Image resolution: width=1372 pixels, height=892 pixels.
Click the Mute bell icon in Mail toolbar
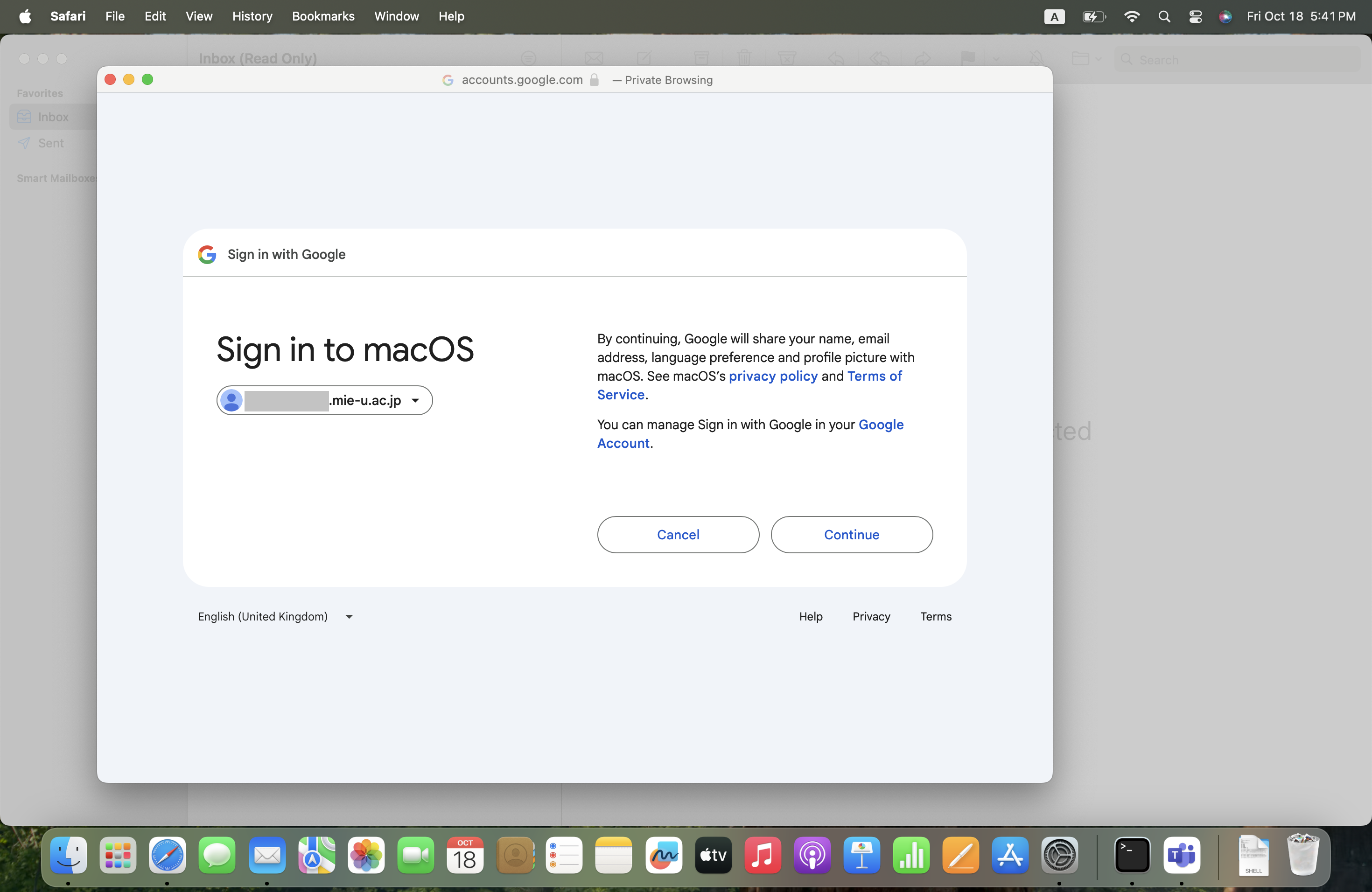coord(1036,58)
